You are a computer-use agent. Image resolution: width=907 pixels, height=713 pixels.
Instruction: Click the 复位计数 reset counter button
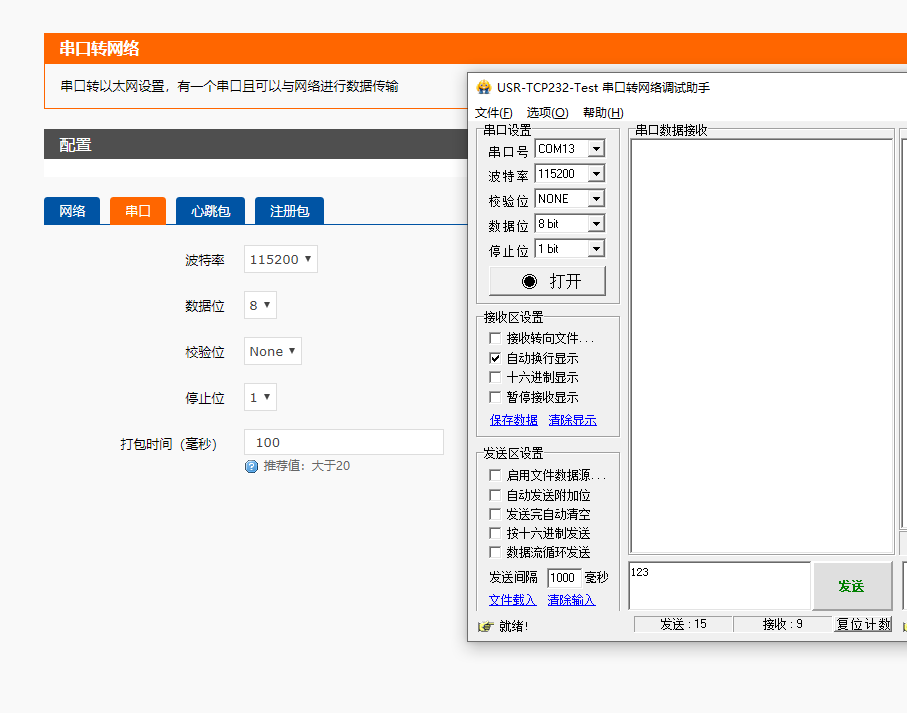(x=863, y=624)
